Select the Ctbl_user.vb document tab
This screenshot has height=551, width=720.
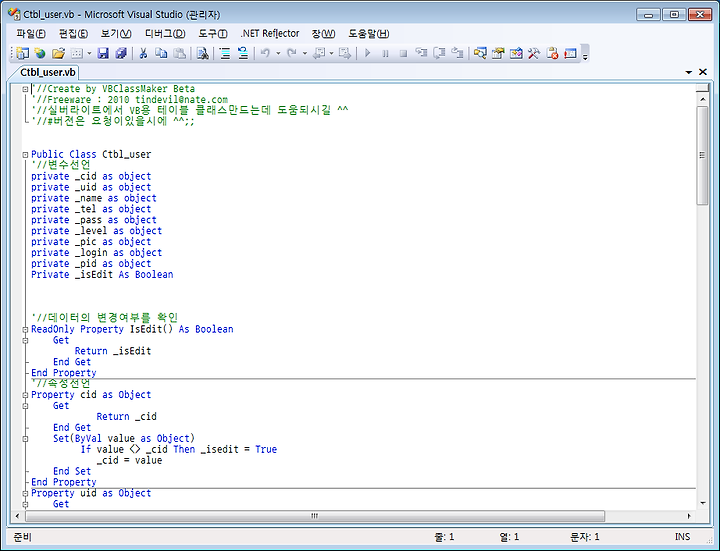point(48,73)
